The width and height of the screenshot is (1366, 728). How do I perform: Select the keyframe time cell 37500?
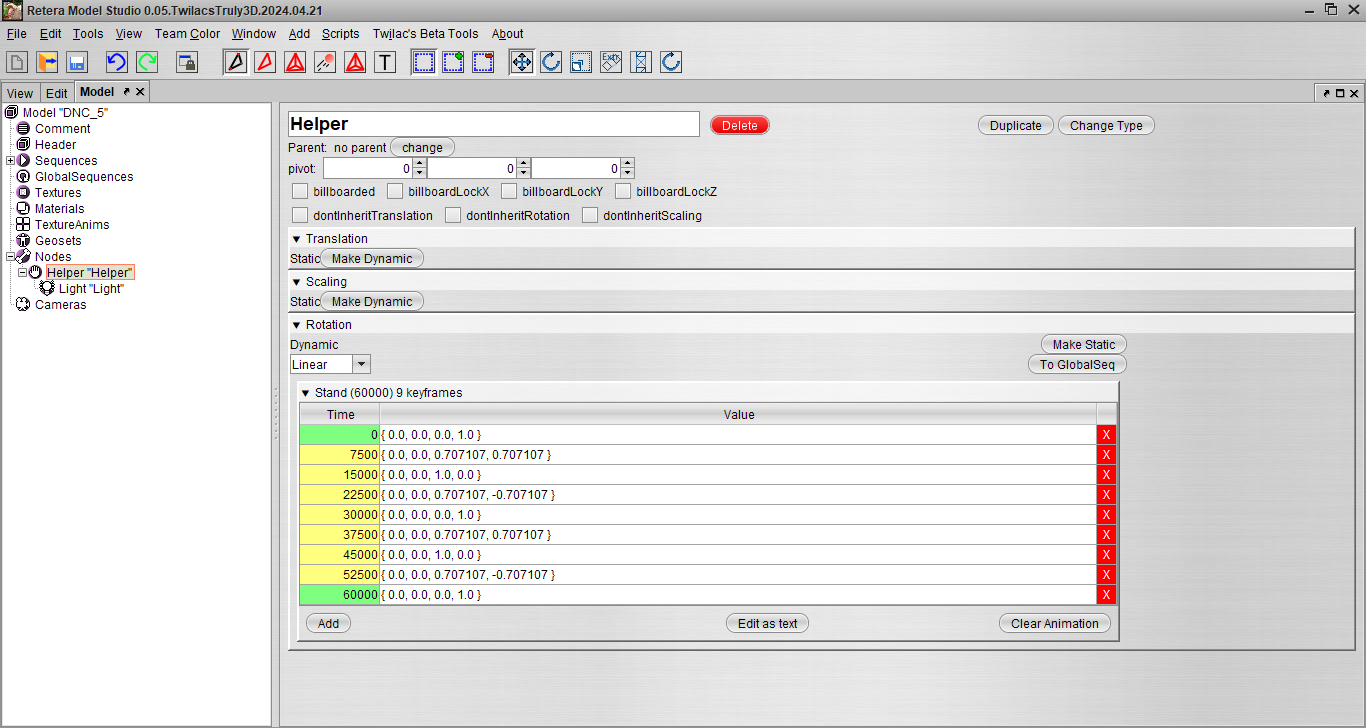coord(340,535)
